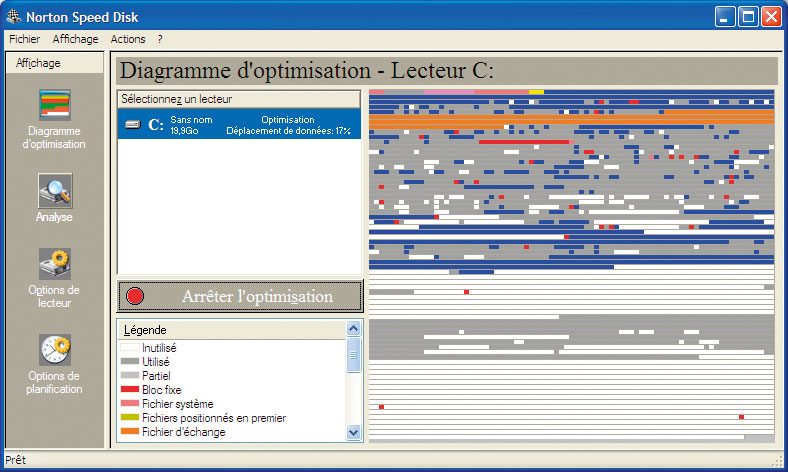The width and height of the screenshot is (788, 472).
Task: Click the Partiel legend label
Action: [x=156, y=376]
